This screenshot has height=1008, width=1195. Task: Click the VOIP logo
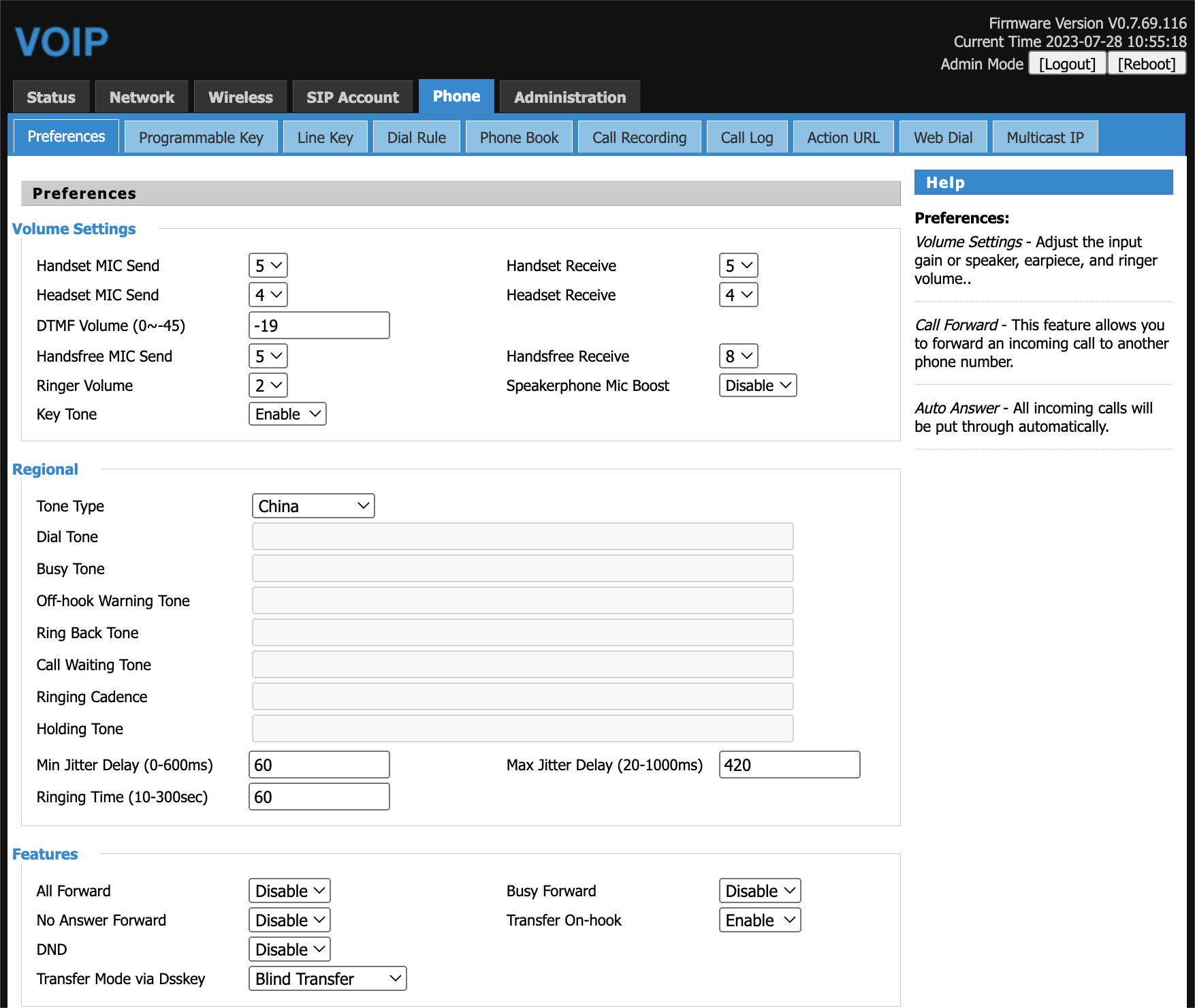click(x=61, y=42)
